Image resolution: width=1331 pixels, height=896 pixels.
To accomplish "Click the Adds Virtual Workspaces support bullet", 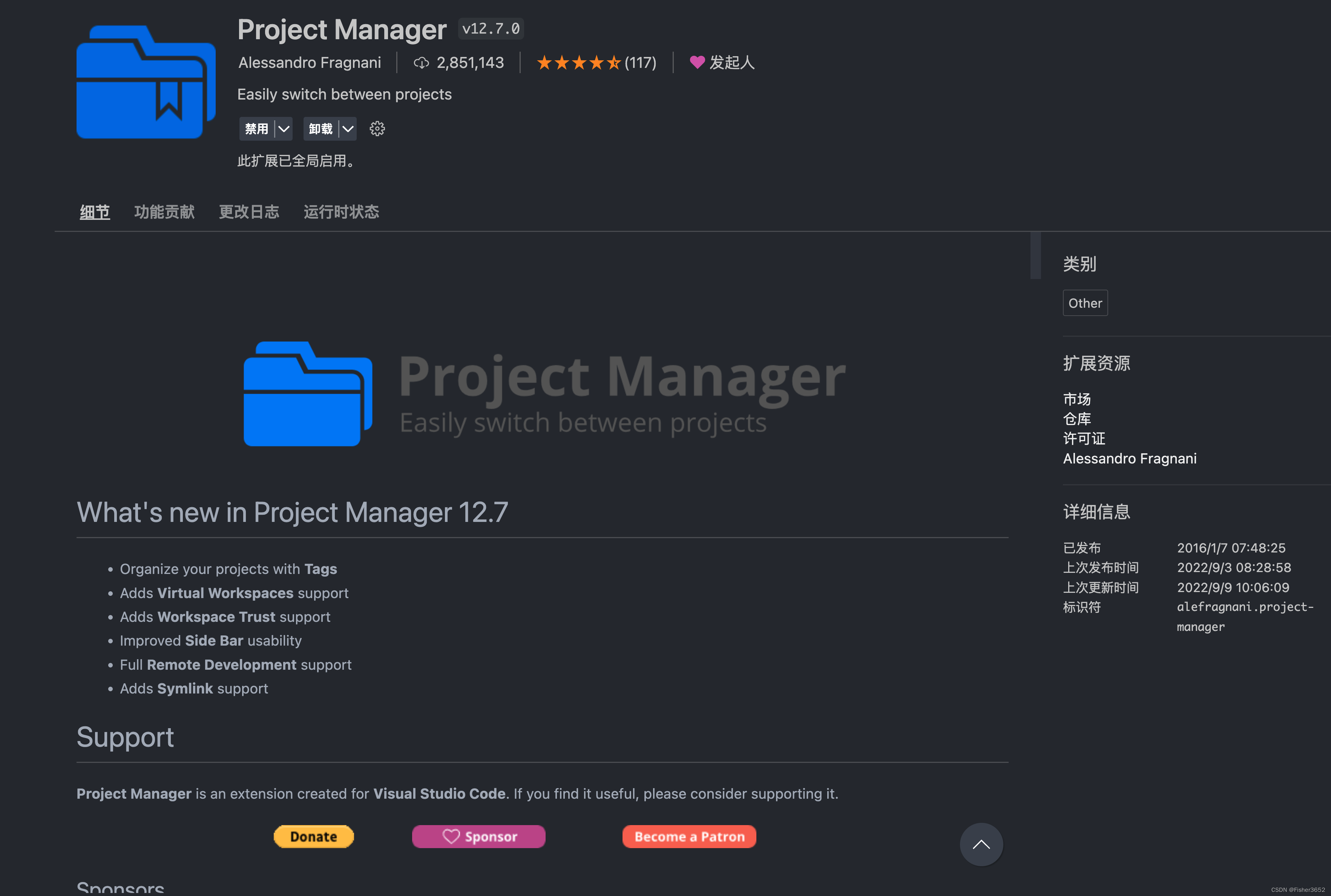I will pos(234,593).
